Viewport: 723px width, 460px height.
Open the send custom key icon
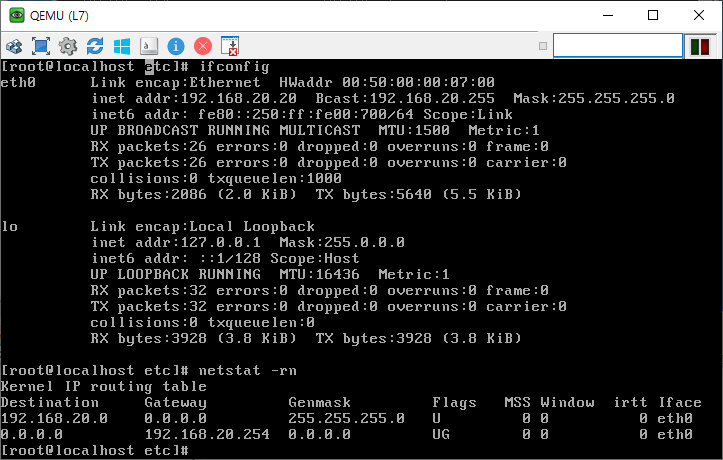point(149,46)
